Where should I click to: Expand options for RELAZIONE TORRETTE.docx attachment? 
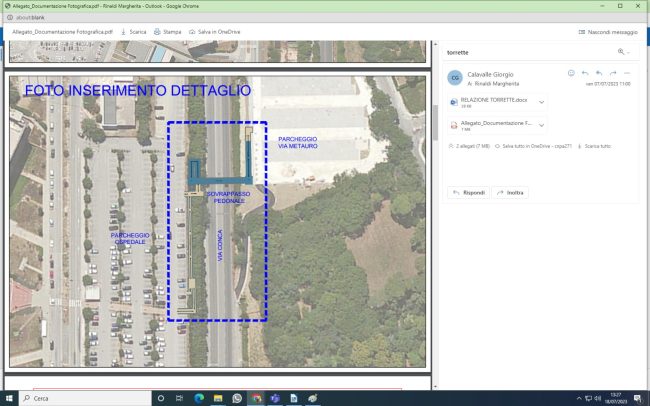pyautogui.click(x=541, y=102)
